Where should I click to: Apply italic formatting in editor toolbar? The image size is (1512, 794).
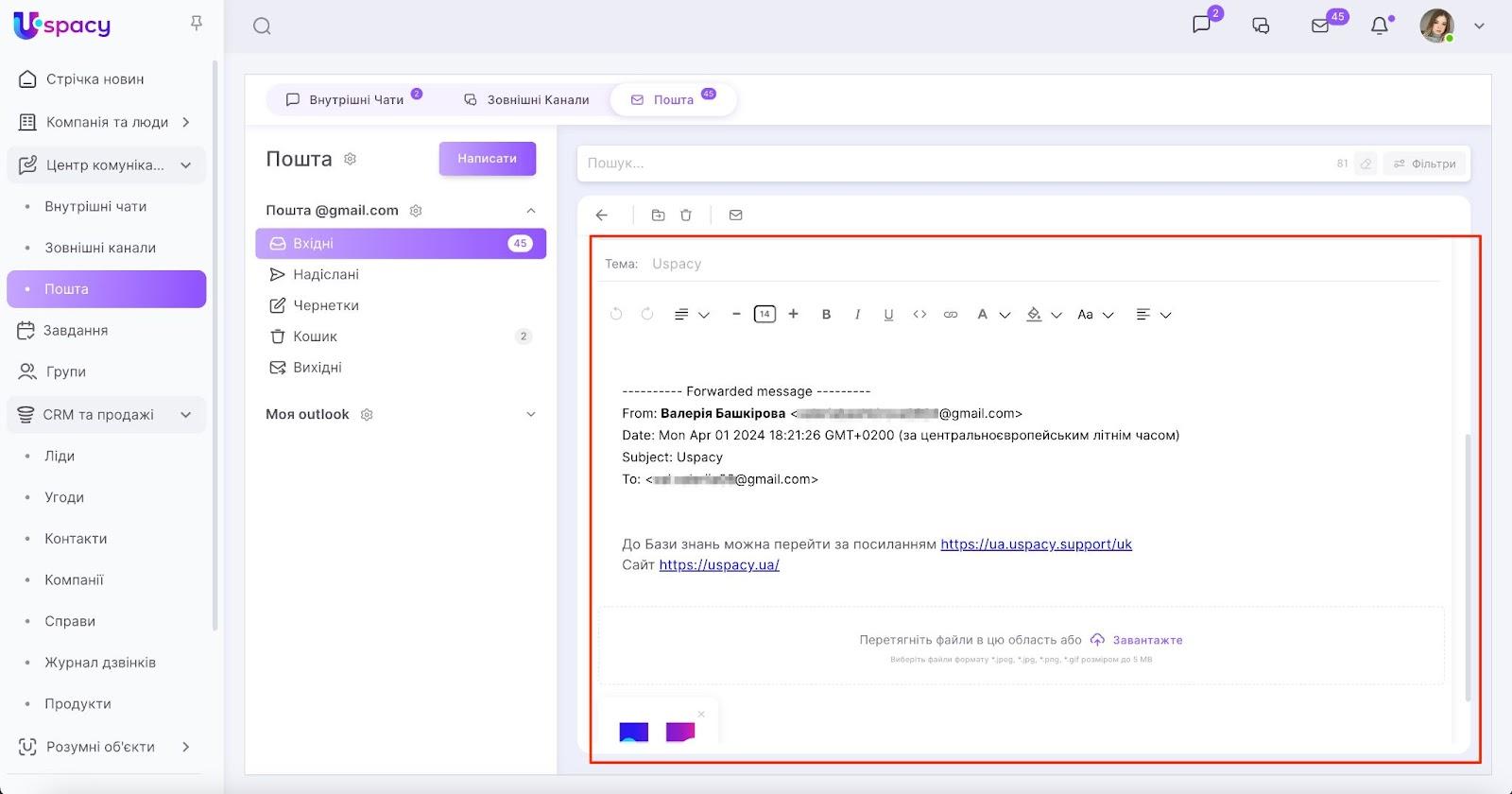(857, 315)
